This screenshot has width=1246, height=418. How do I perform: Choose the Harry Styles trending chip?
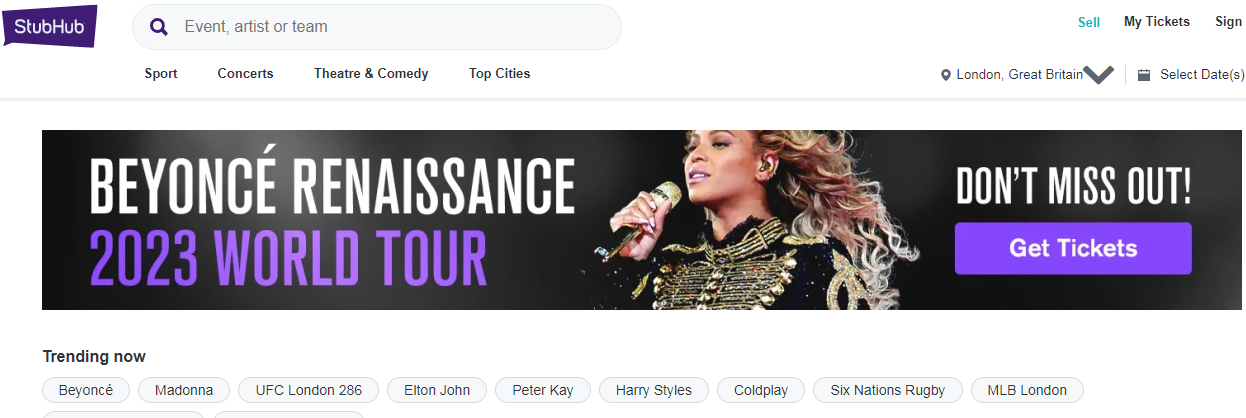[x=653, y=390]
